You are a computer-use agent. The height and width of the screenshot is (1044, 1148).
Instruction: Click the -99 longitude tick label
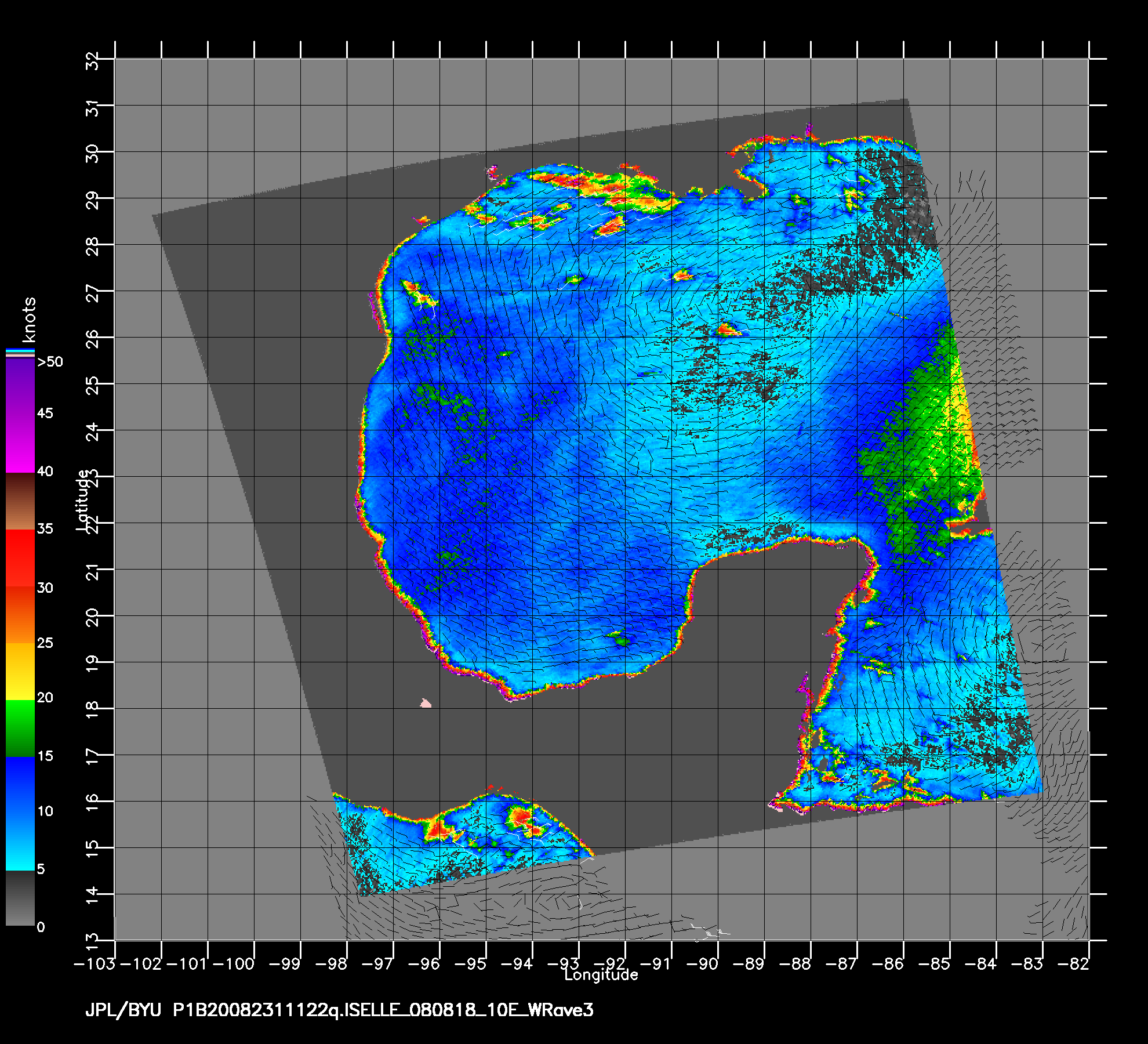[x=285, y=964]
